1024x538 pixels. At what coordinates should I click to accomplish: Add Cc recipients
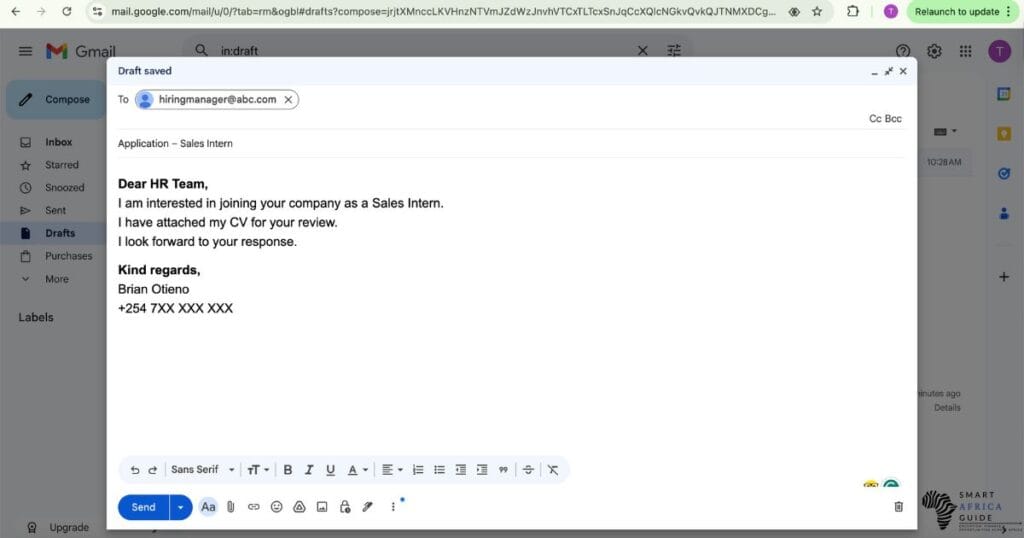click(875, 119)
